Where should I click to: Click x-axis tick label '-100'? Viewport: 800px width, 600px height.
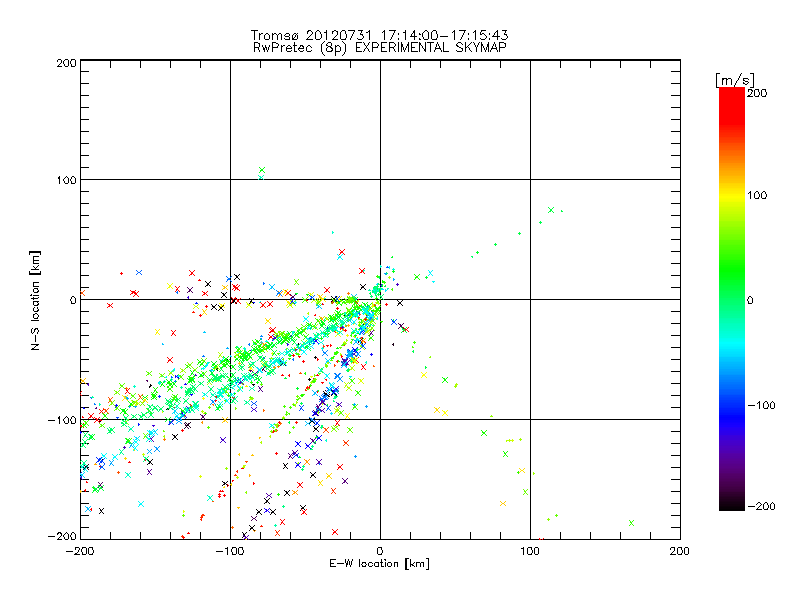[x=230, y=551]
